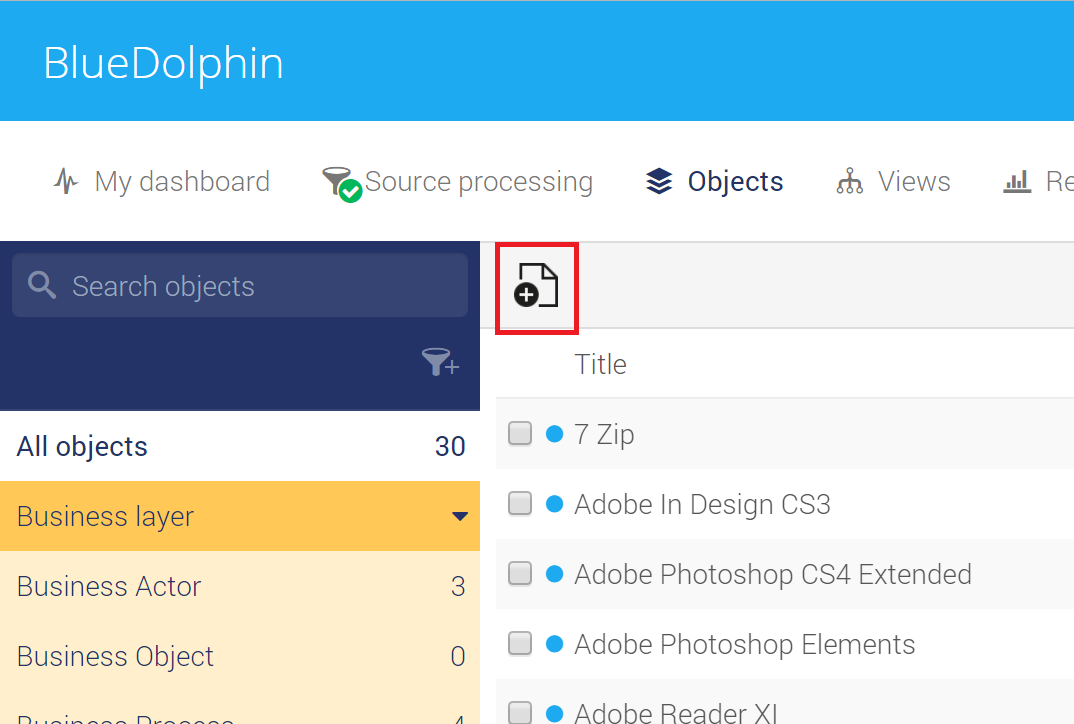Select Adobe Photoshop CS4 Extended checkbox

click(520, 573)
